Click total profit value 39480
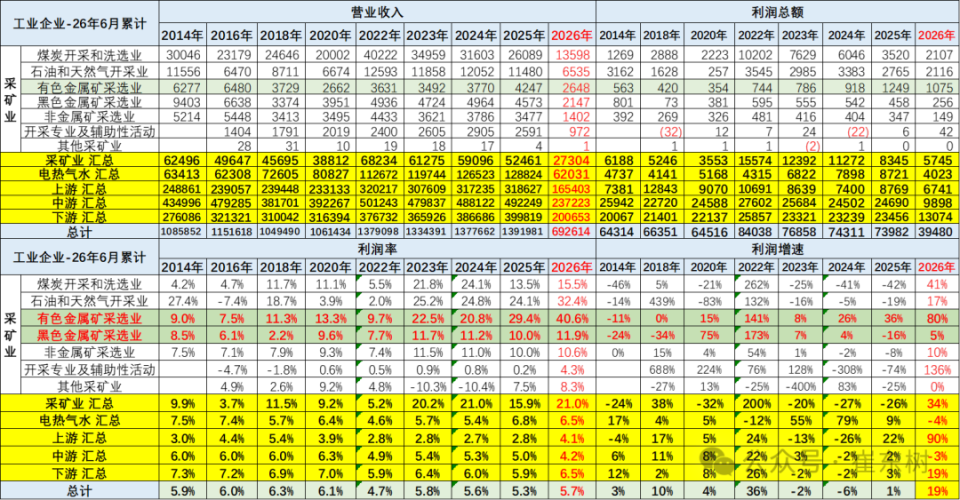 (936, 232)
